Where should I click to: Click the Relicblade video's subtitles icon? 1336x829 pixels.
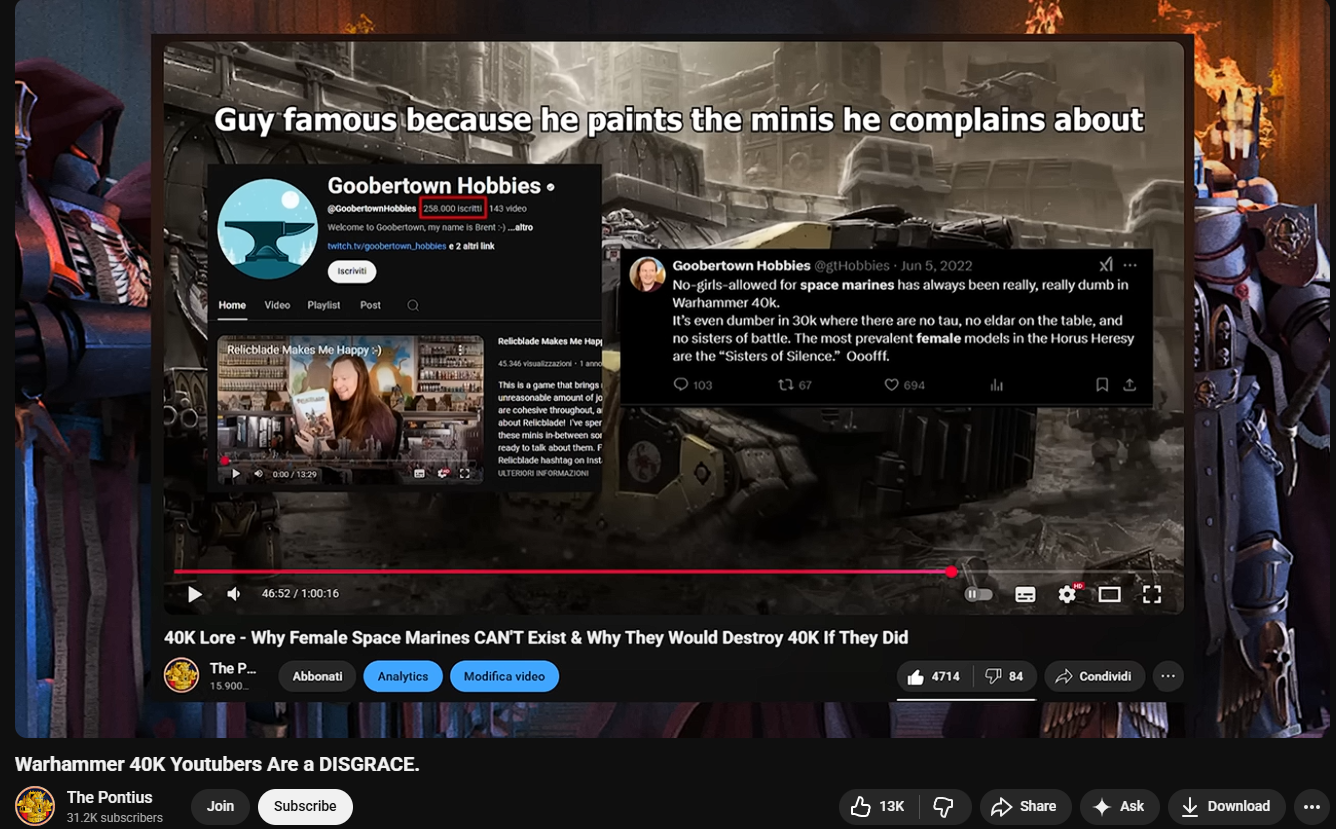419,474
